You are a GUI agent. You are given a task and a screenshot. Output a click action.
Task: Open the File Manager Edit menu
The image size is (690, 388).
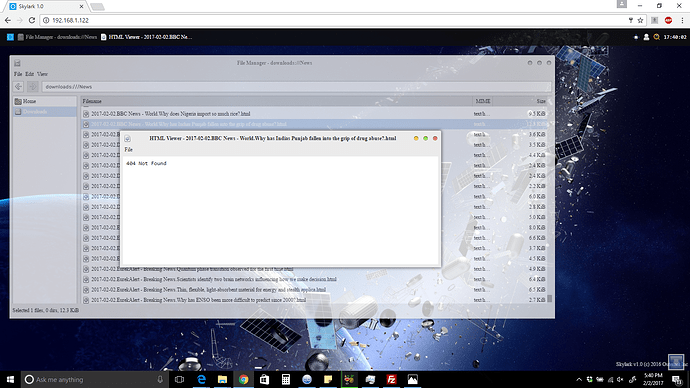coord(29,74)
